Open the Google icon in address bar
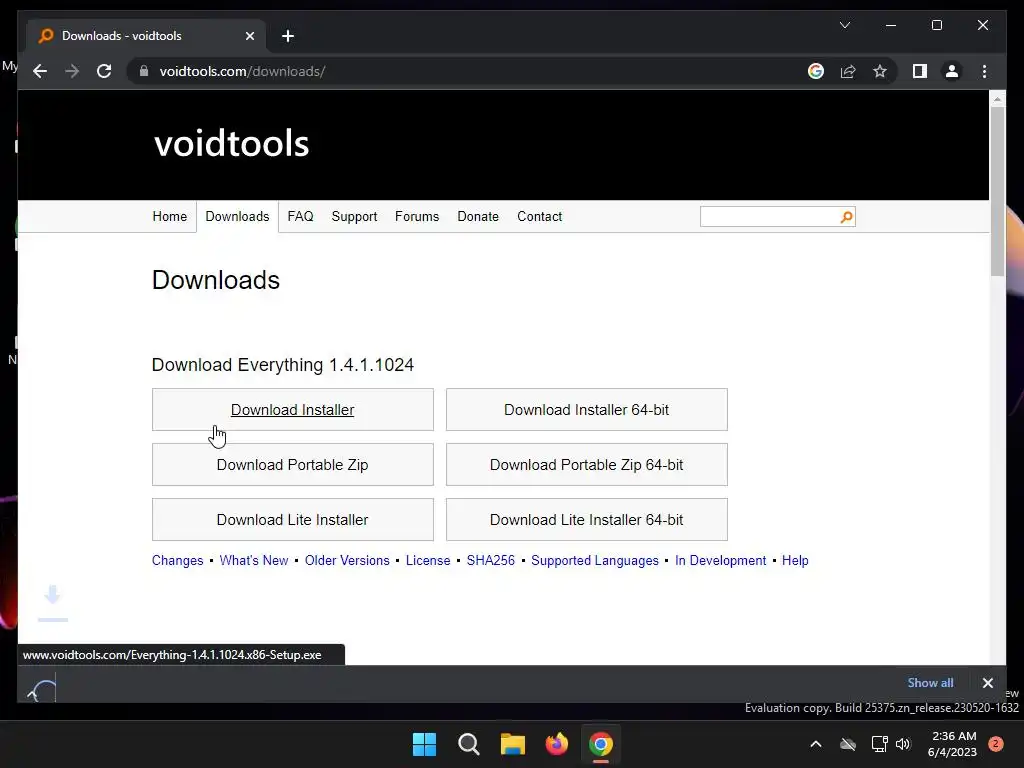 [816, 71]
